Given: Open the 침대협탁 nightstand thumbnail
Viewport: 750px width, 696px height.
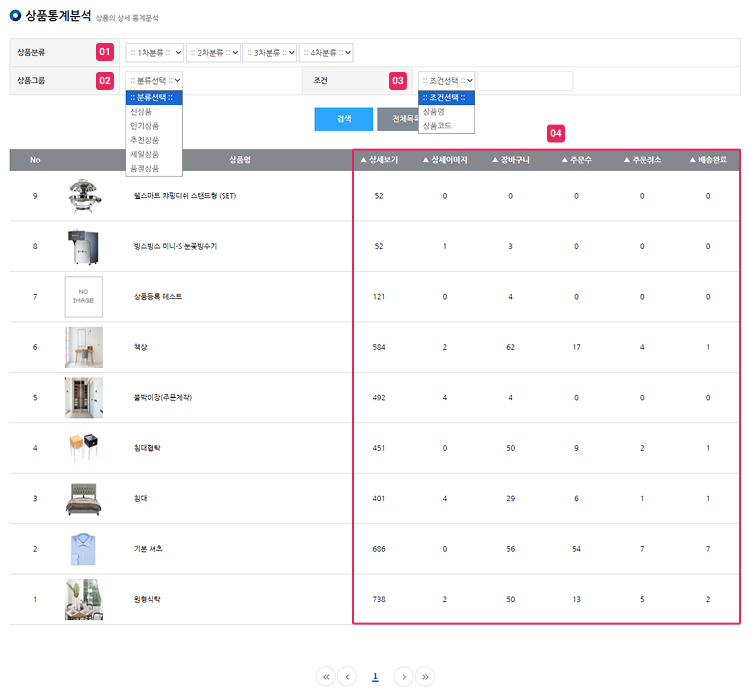Looking at the screenshot, I should tap(84, 447).
